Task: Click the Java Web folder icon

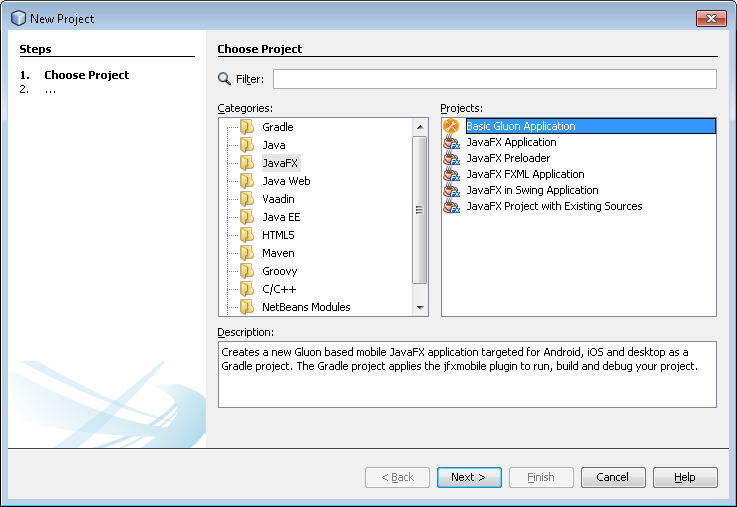Action: point(247,181)
